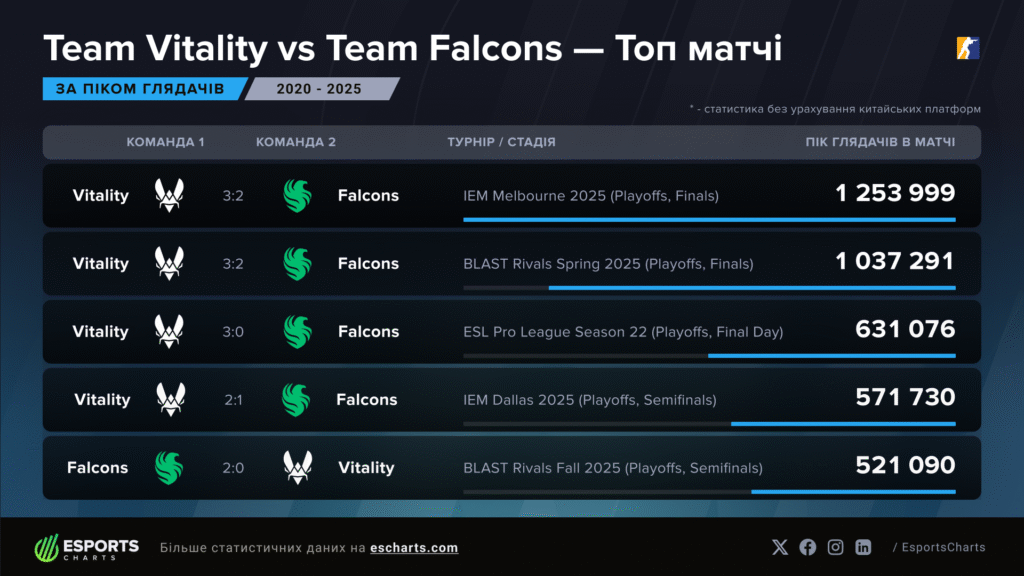Image resolution: width=1024 pixels, height=576 pixels.
Task: Click Vitality logo in IEM Melbourne row
Action: [169, 196]
